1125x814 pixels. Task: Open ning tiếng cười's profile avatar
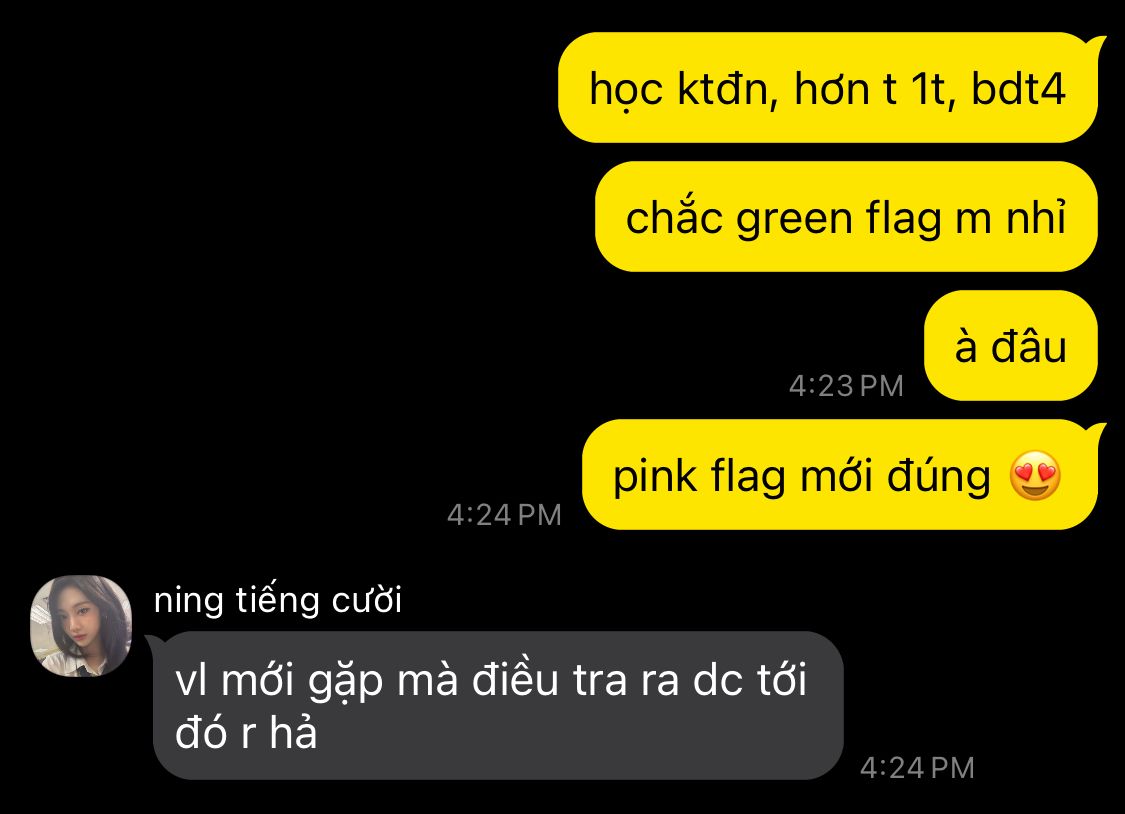click(x=81, y=625)
